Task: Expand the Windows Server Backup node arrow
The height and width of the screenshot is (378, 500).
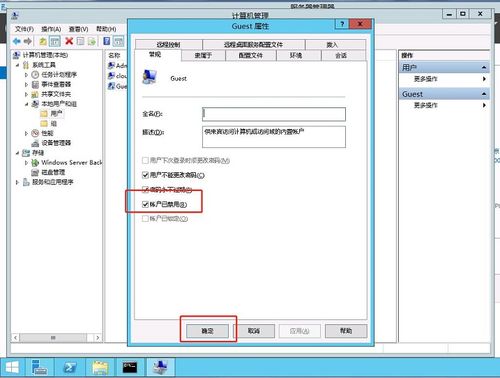Action: tap(27, 163)
